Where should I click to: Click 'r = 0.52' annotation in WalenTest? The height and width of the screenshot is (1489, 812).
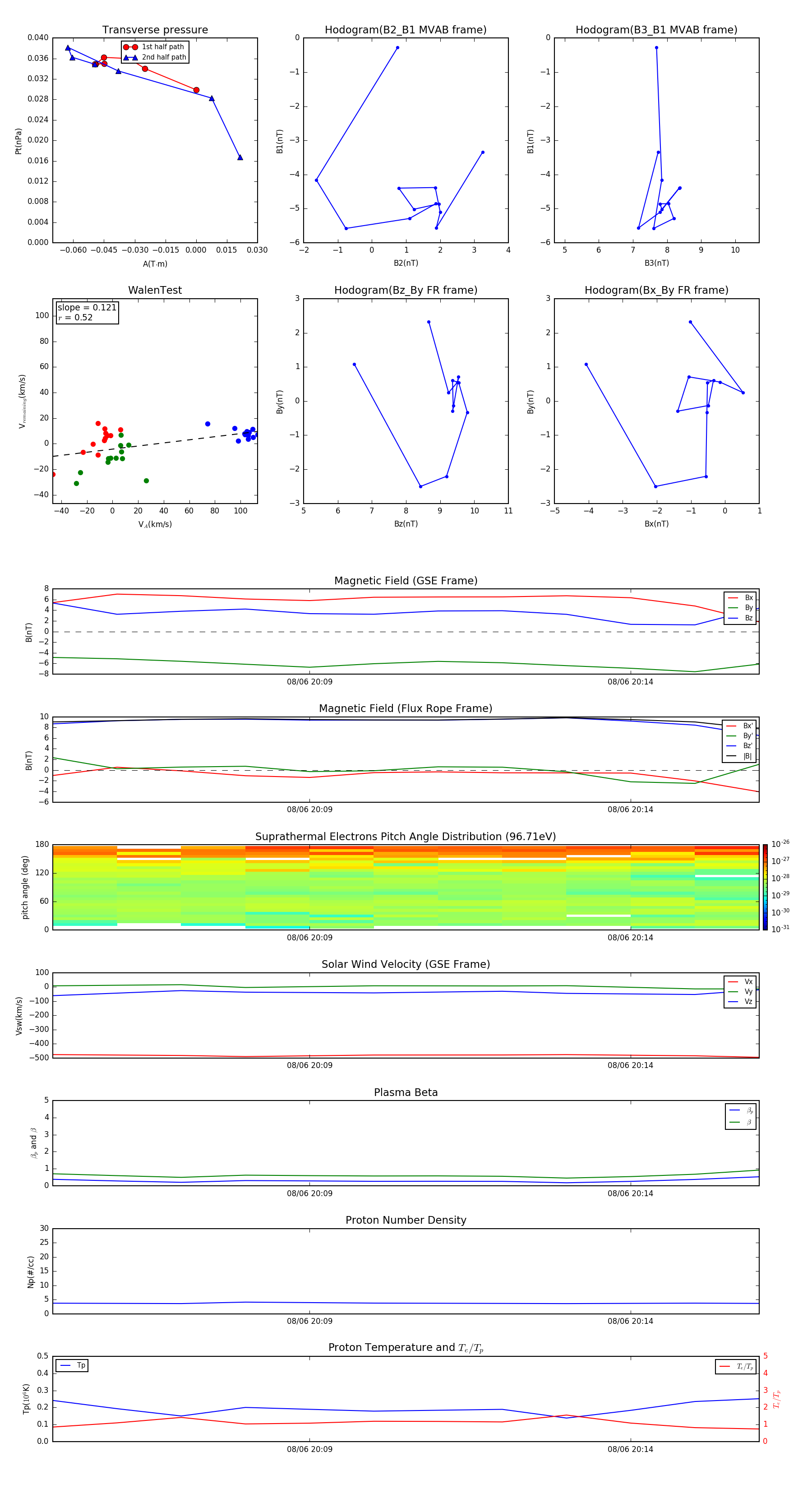(x=75, y=317)
